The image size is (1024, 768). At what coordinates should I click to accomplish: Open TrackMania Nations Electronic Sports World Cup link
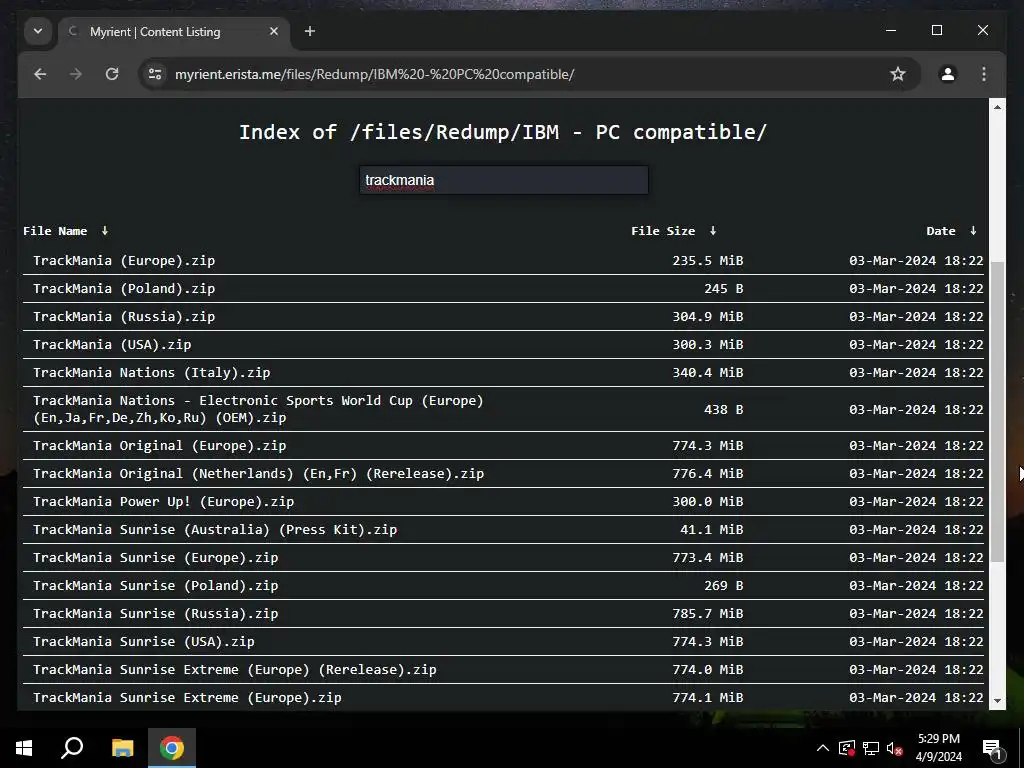259,409
